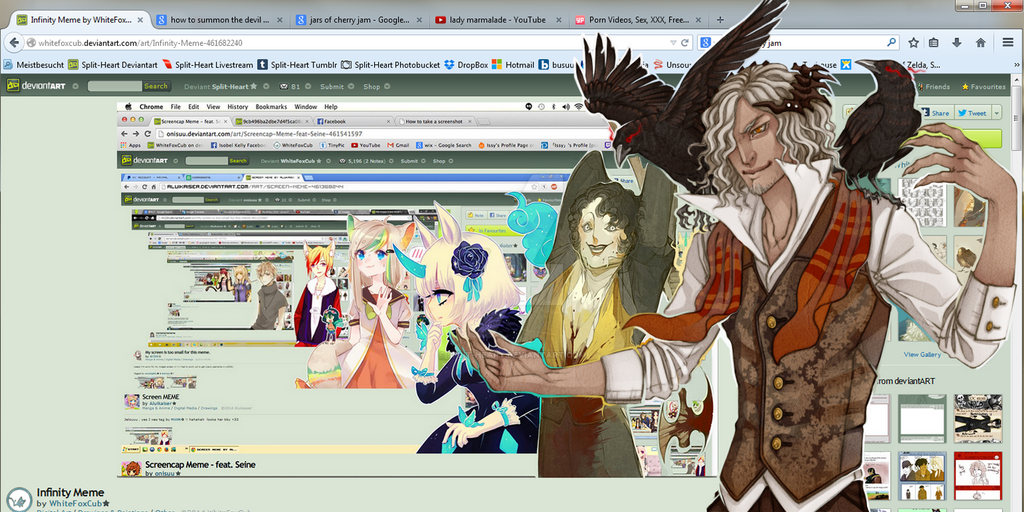Image resolution: width=1024 pixels, height=512 pixels.
Task: Open Bookmarks menu in embedded Chrome menu bar
Action: coord(271,106)
